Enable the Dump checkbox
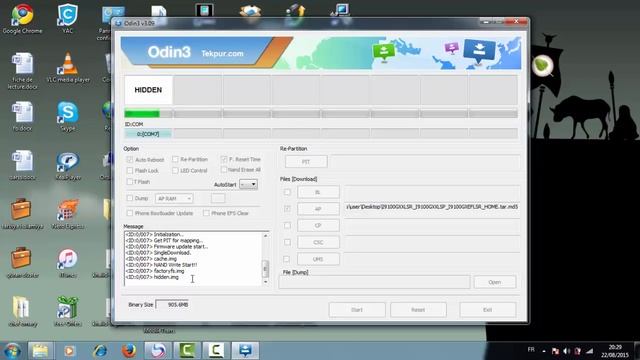 click(x=130, y=198)
